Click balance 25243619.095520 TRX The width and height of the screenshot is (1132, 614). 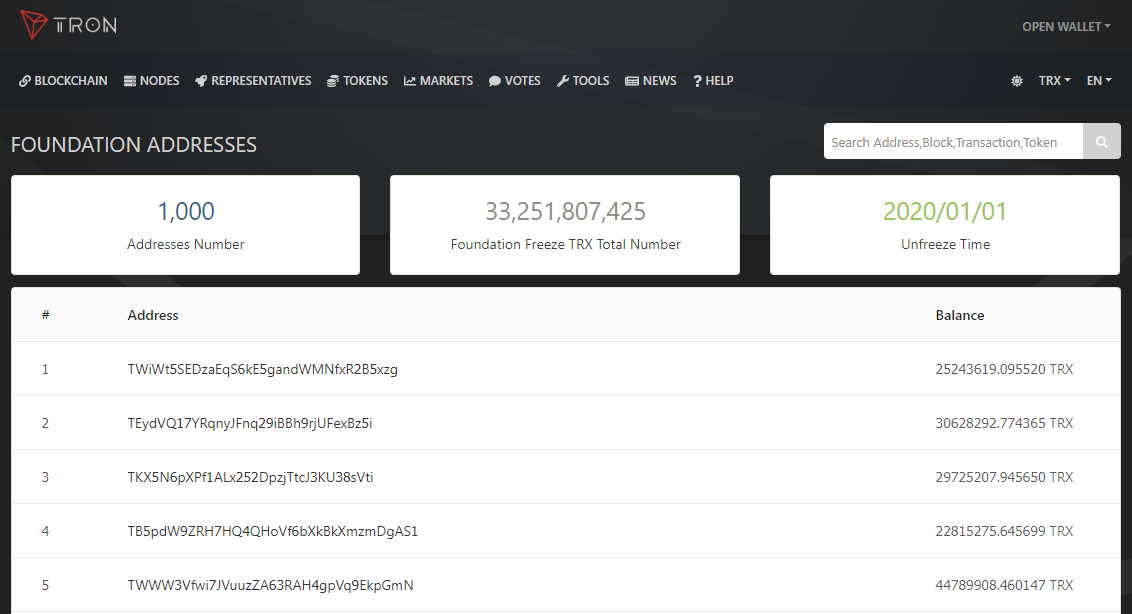[x=1004, y=369]
